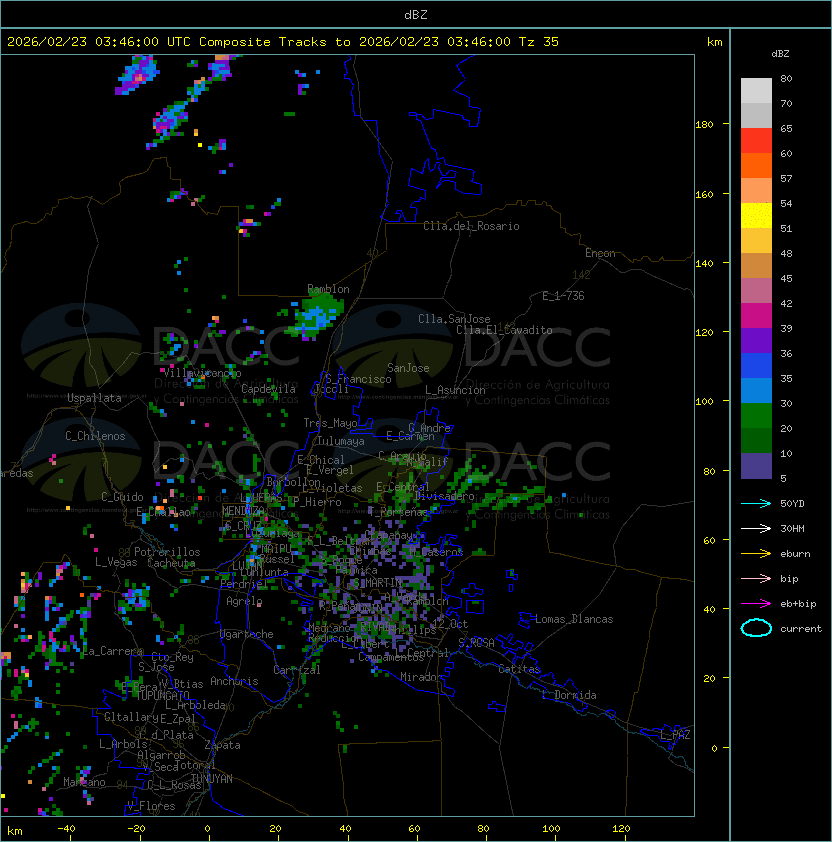
Task: Click the Encon map label
Action: 600,253
